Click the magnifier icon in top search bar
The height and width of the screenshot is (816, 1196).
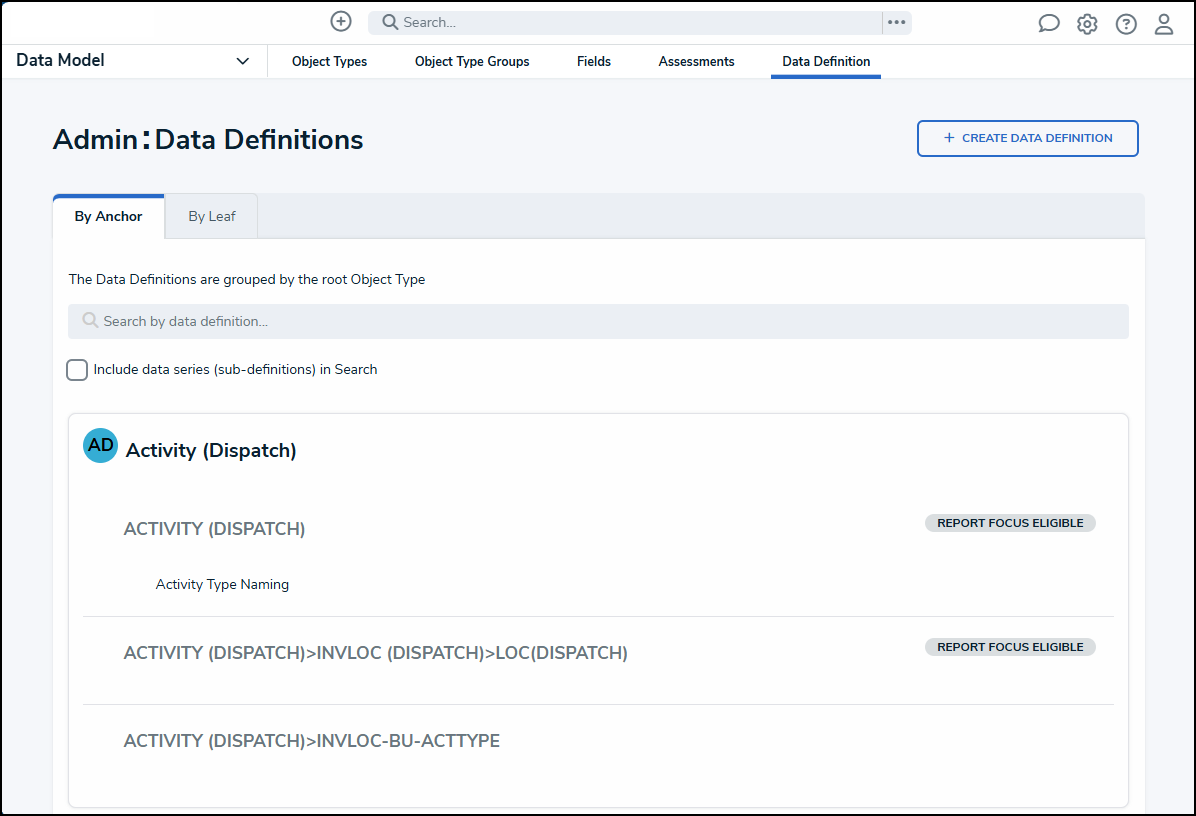(x=390, y=22)
